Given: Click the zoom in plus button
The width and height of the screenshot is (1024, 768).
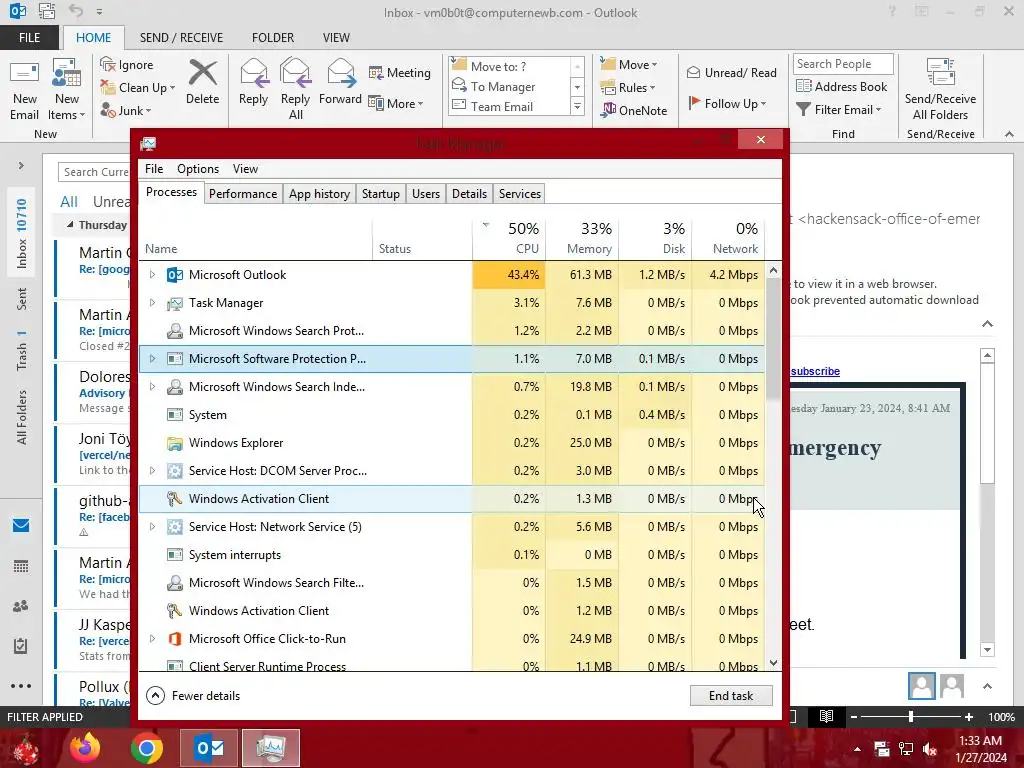Looking at the screenshot, I should 969,717.
